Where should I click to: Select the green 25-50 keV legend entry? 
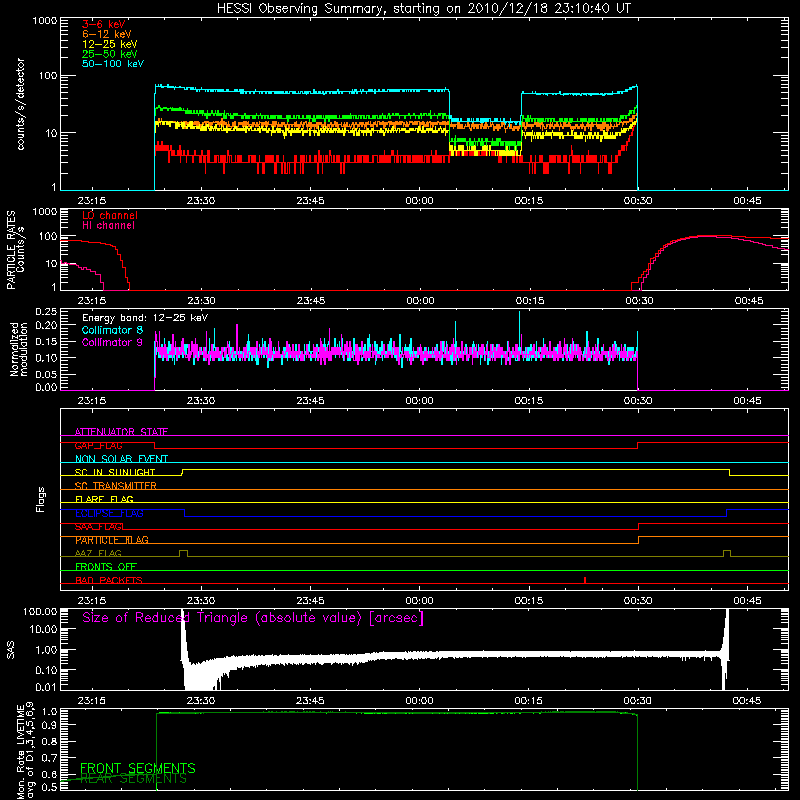coord(109,54)
